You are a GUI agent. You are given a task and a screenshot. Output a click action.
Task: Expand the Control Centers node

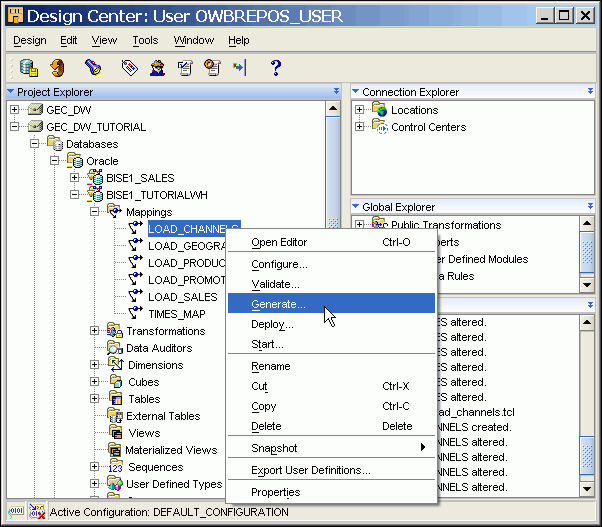360,126
